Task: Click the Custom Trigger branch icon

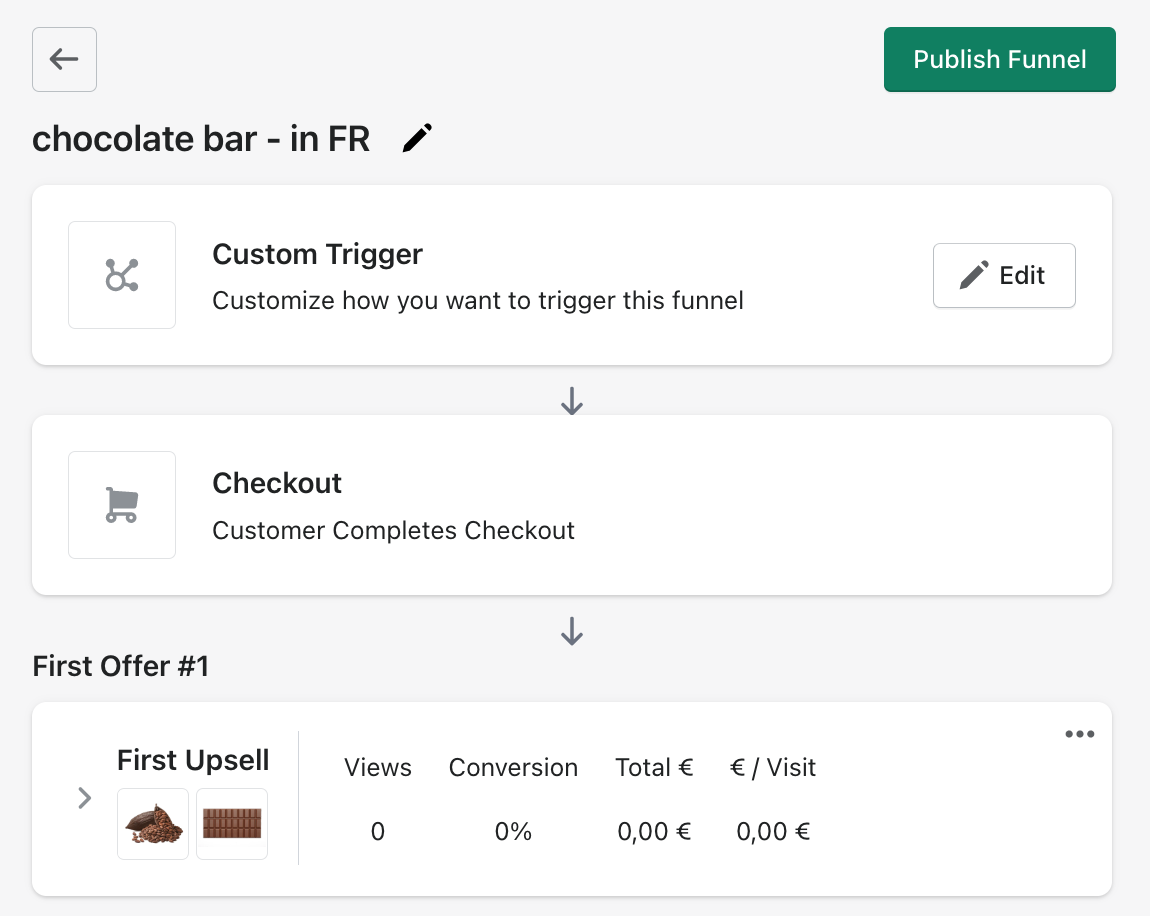Action: (122, 275)
